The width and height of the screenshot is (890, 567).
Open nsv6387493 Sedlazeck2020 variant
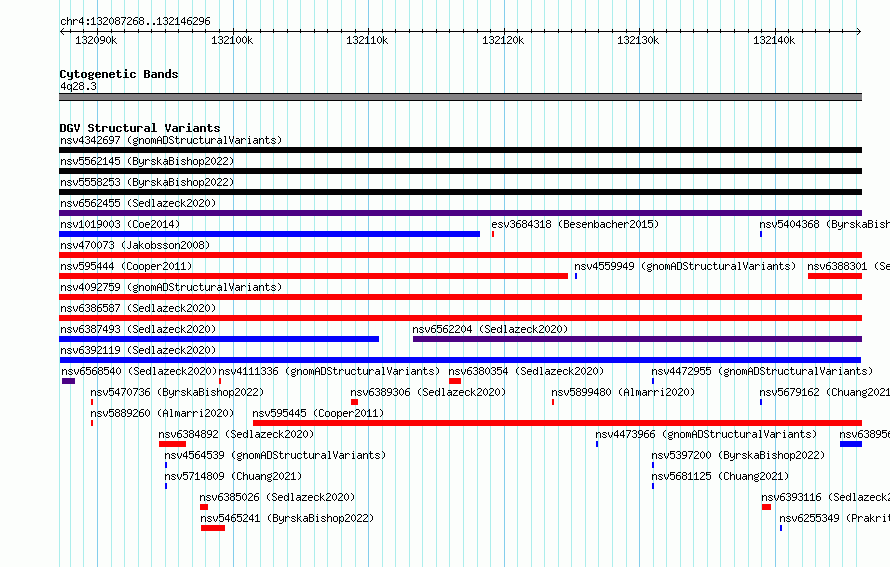tap(138, 329)
